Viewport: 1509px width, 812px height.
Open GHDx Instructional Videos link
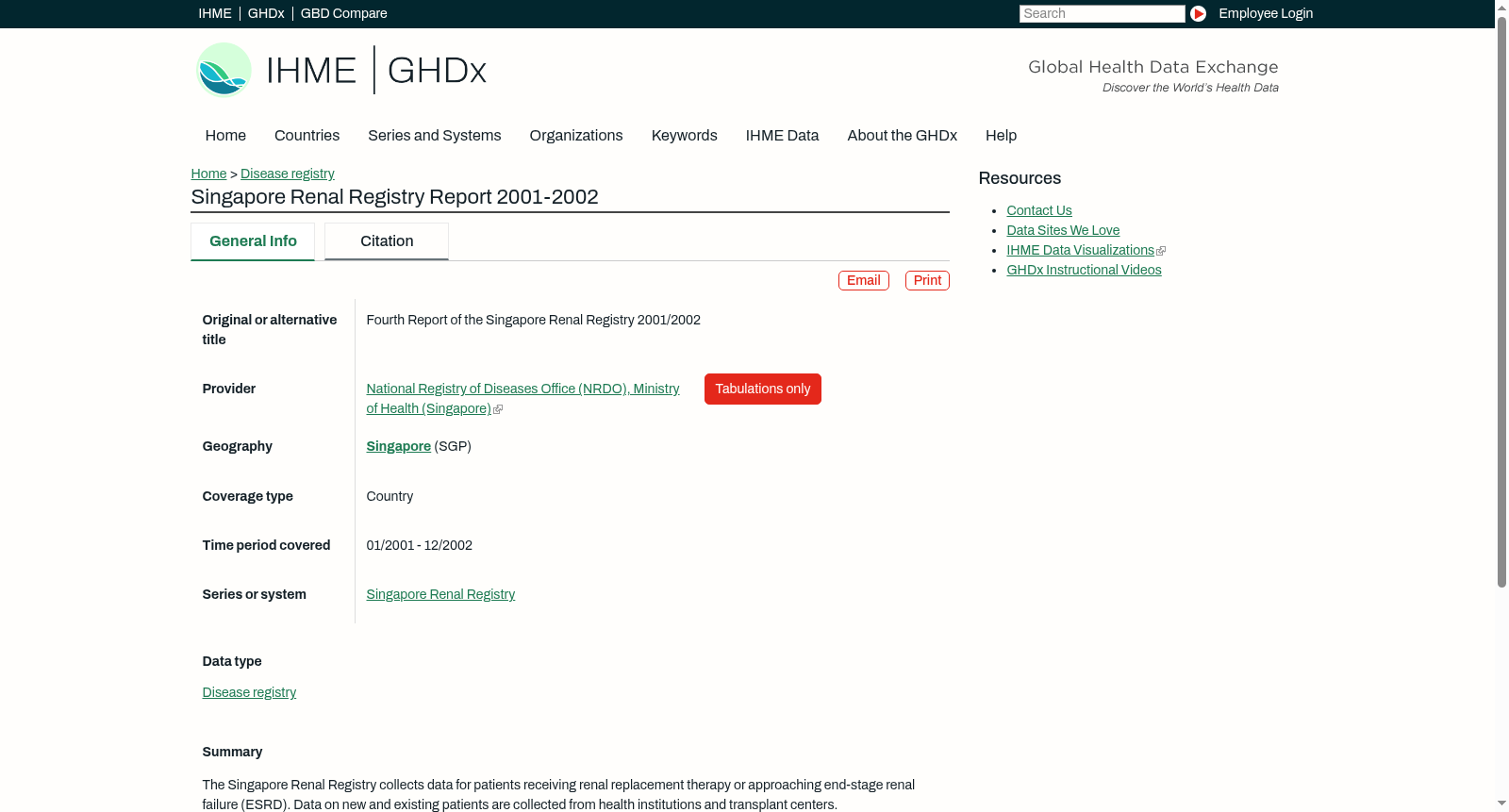[1084, 270]
